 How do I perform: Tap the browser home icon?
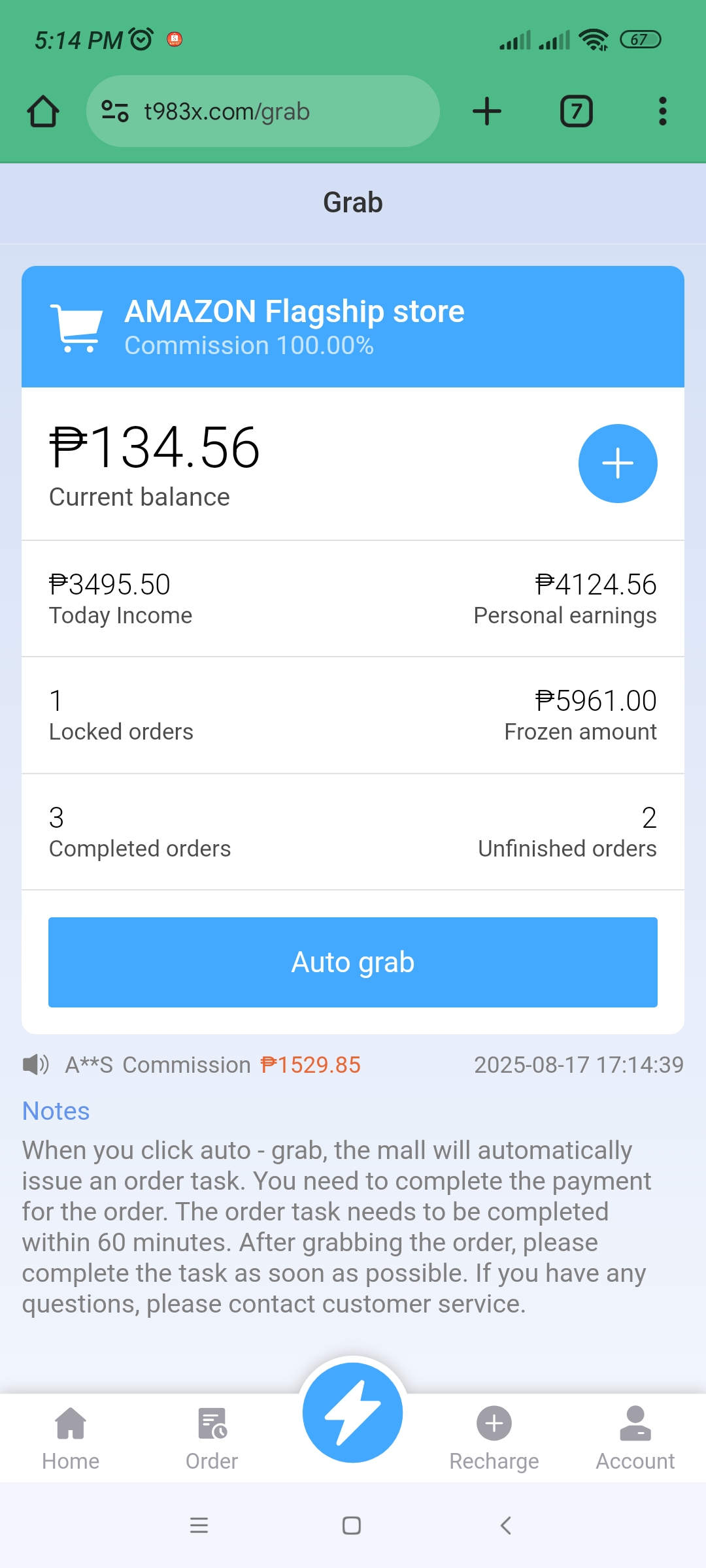[43, 111]
